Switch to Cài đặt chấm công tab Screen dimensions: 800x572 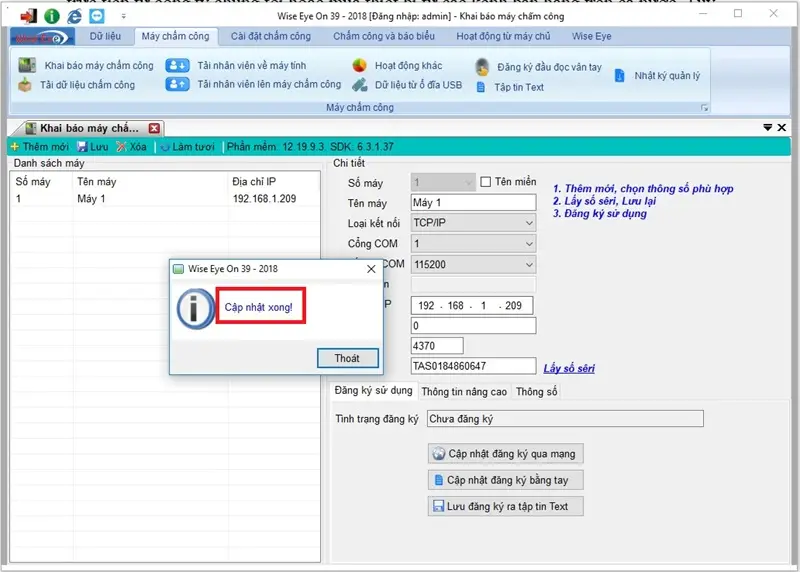pos(271,36)
